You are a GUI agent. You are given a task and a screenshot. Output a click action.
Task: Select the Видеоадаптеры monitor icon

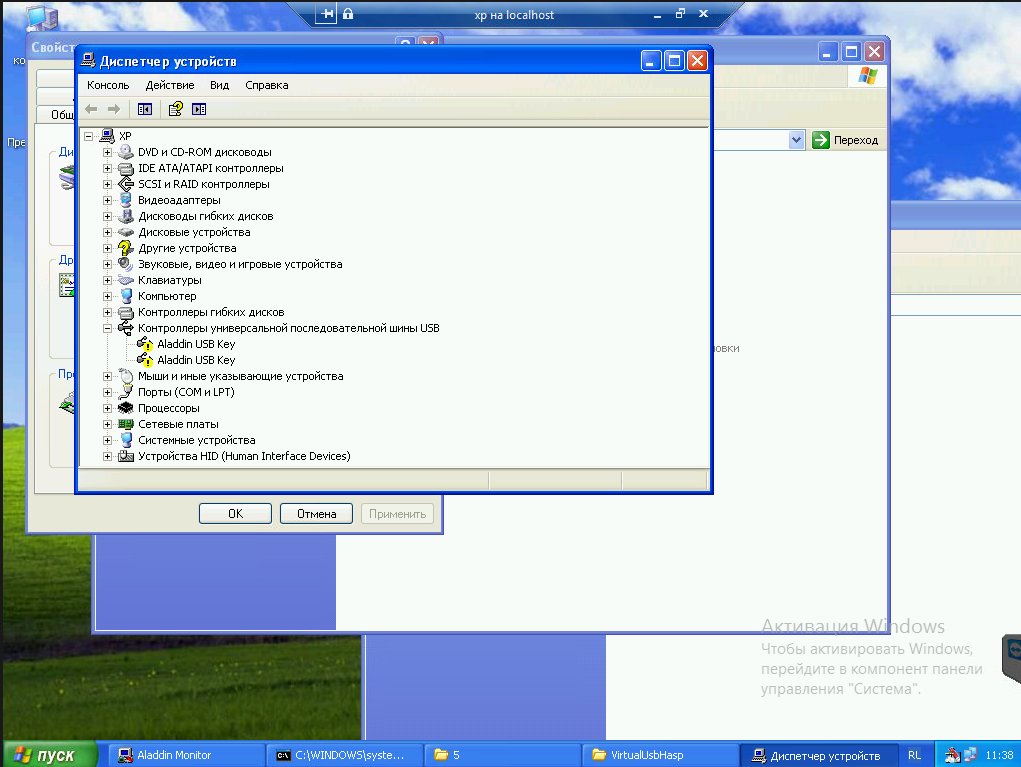click(x=126, y=200)
